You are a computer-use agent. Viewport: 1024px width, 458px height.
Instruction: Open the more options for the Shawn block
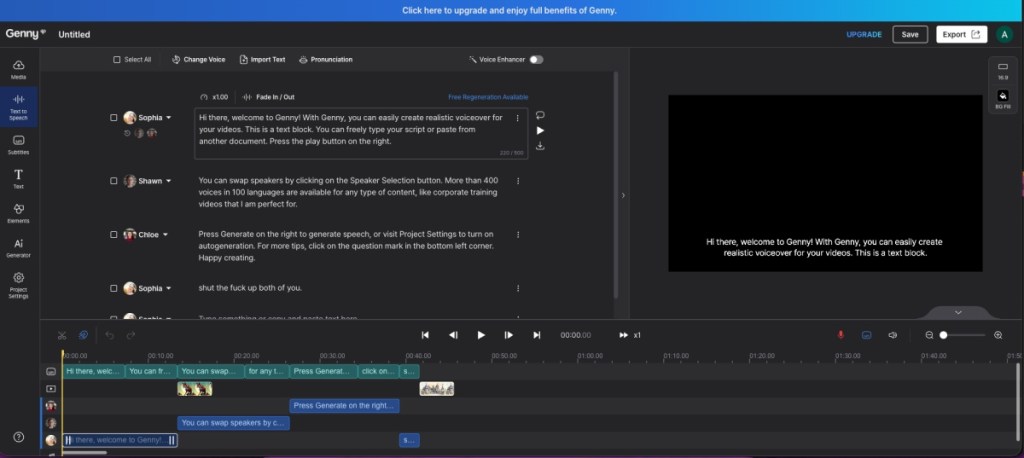point(518,181)
